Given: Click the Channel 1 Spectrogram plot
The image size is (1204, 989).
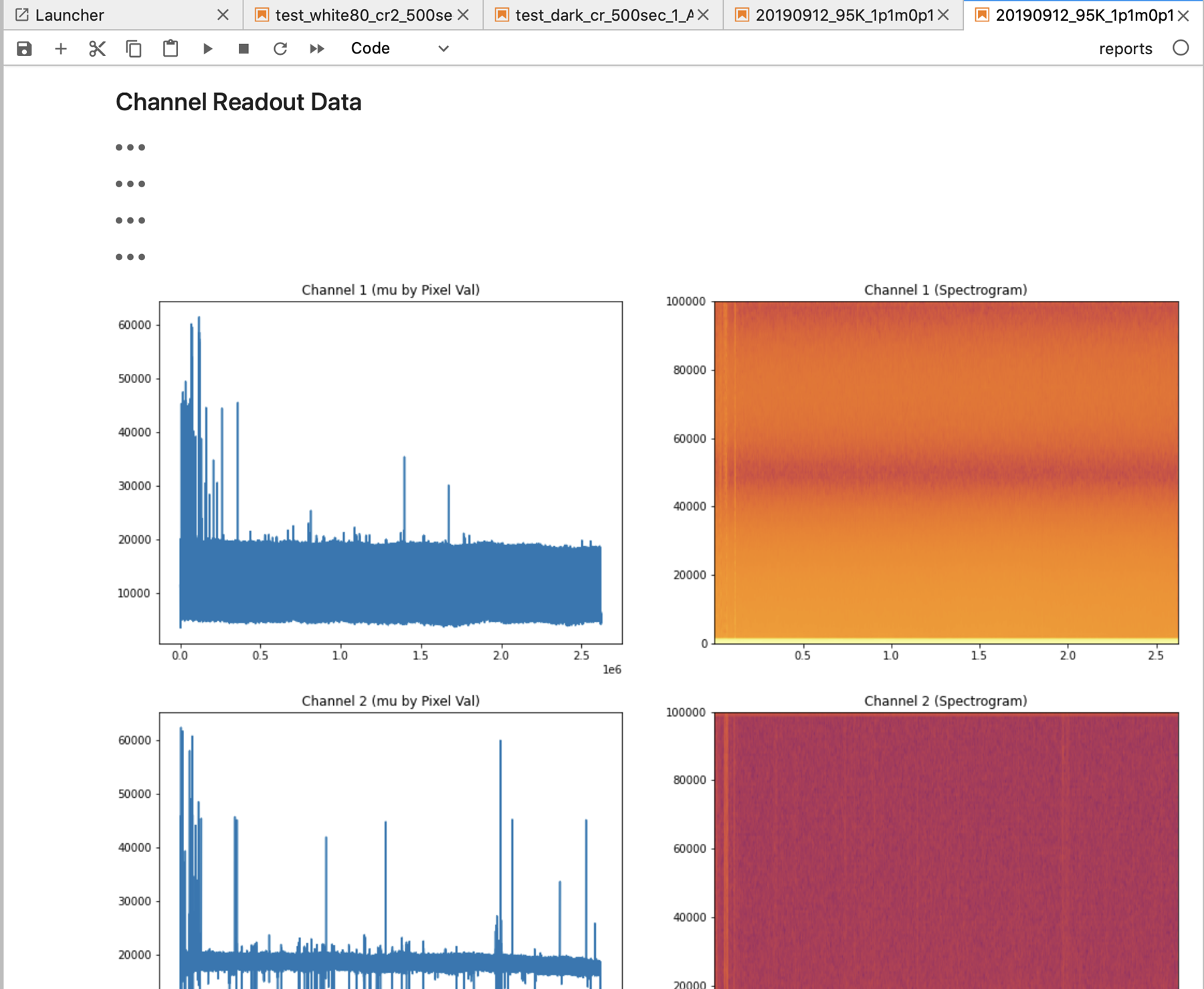Looking at the screenshot, I should tap(946, 472).
